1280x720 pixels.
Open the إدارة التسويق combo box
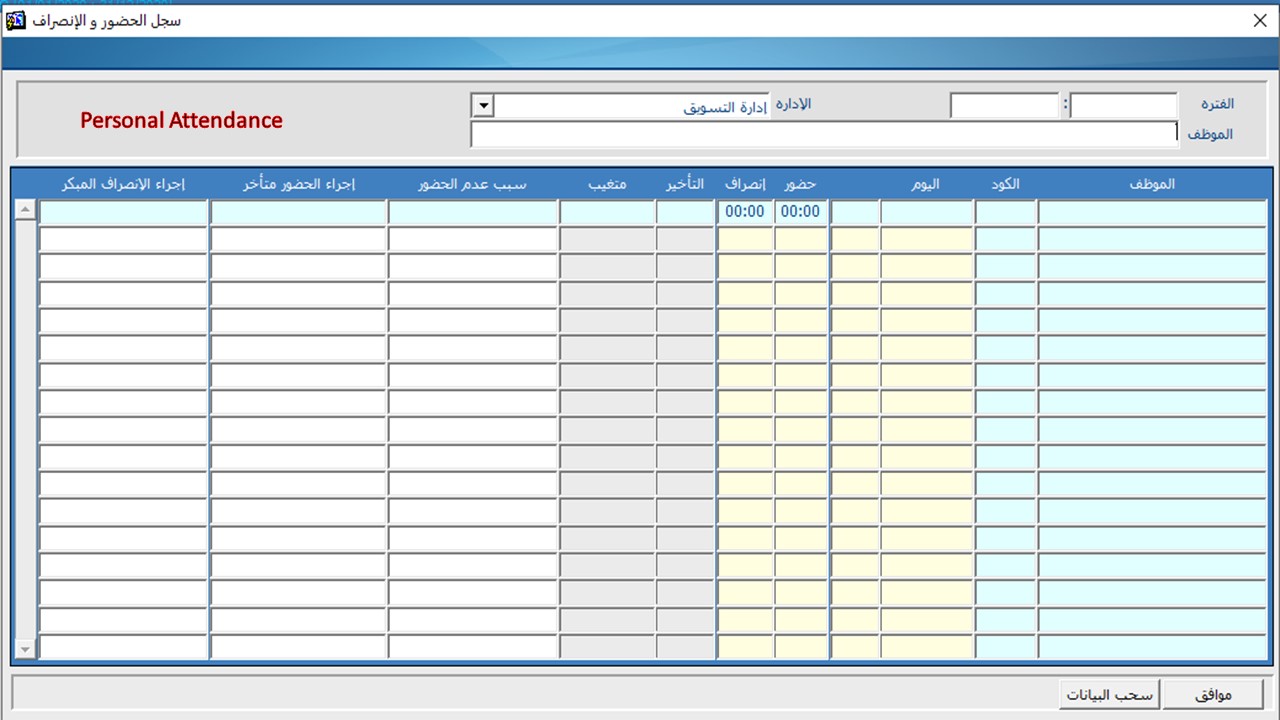tap(632, 106)
